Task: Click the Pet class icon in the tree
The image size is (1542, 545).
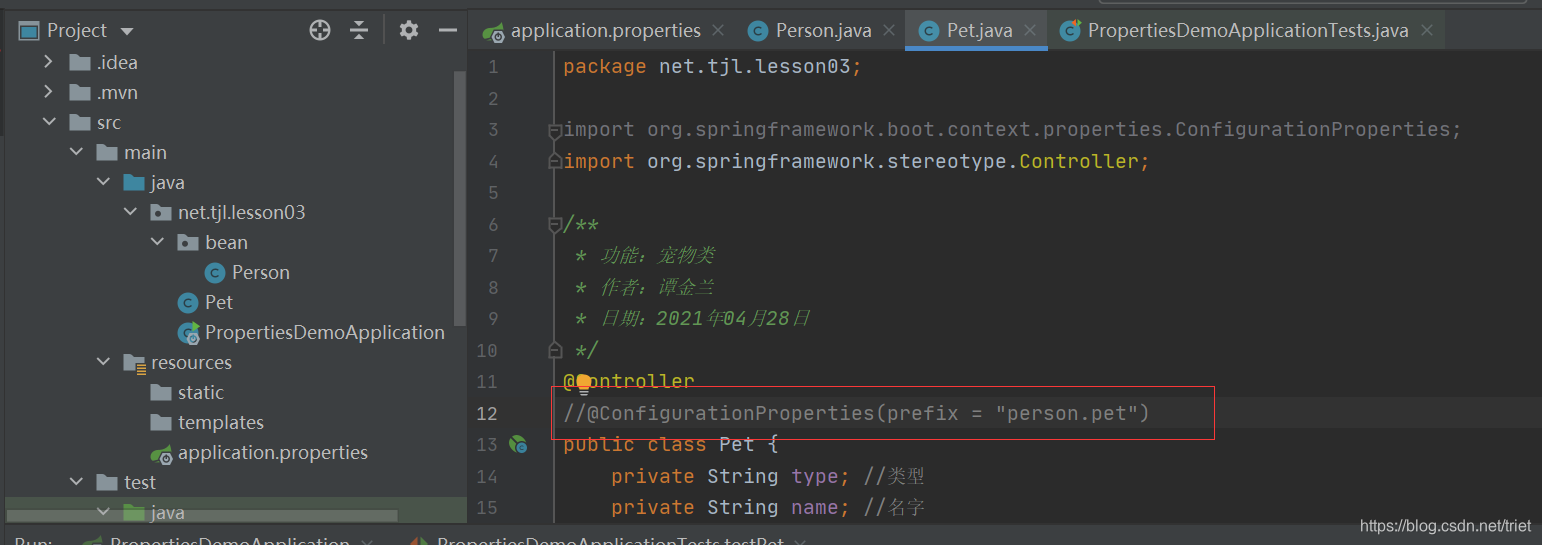Action: 188,302
